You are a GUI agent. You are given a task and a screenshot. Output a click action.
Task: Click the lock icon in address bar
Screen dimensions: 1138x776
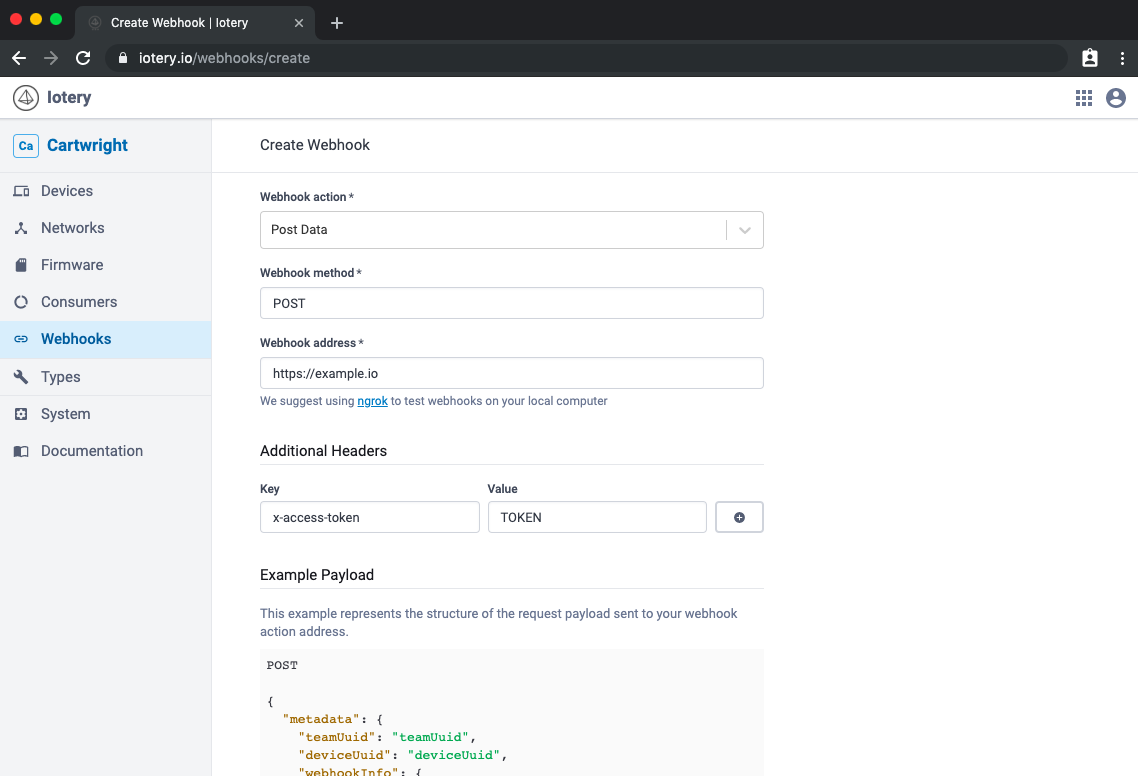tap(123, 58)
